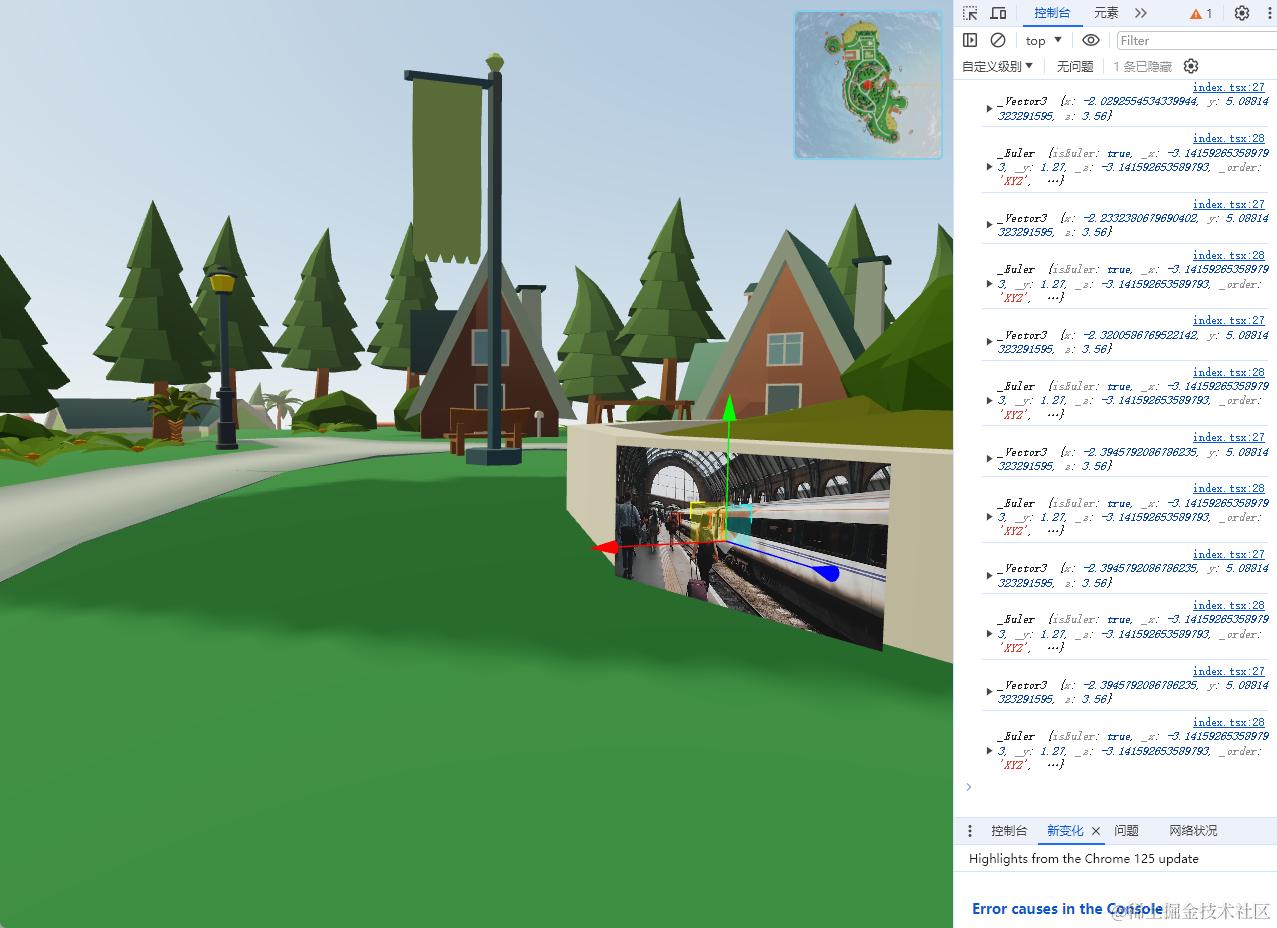Open console settings gear beside hidden count
The image size is (1277, 928).
tap(1191, 66)
